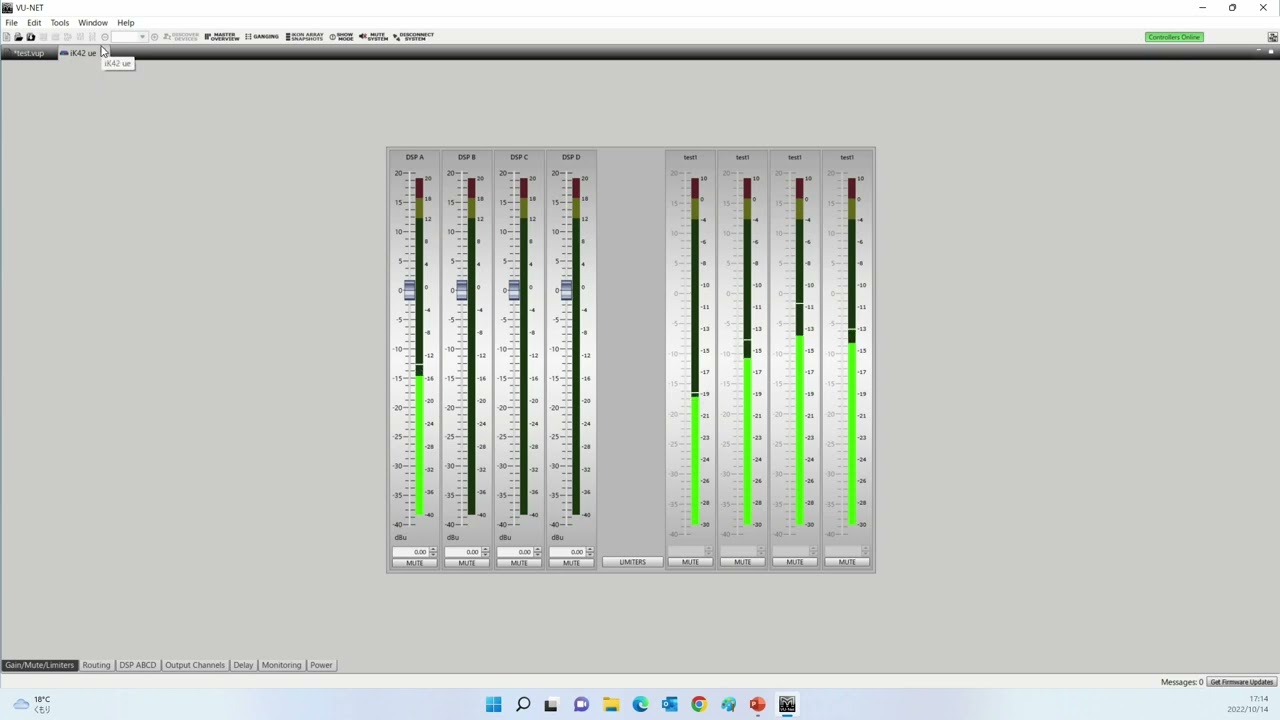The image size is (1280, 720).
Task: Launch Google Chrome from taskbar
Action: 699,704
